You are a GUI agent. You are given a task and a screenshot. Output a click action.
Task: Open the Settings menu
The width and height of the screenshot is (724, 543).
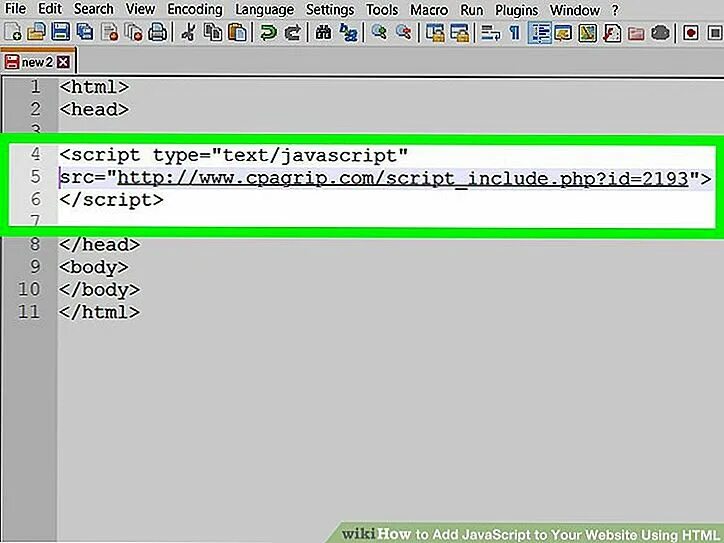pyautogui.click(x=330, y=9)
